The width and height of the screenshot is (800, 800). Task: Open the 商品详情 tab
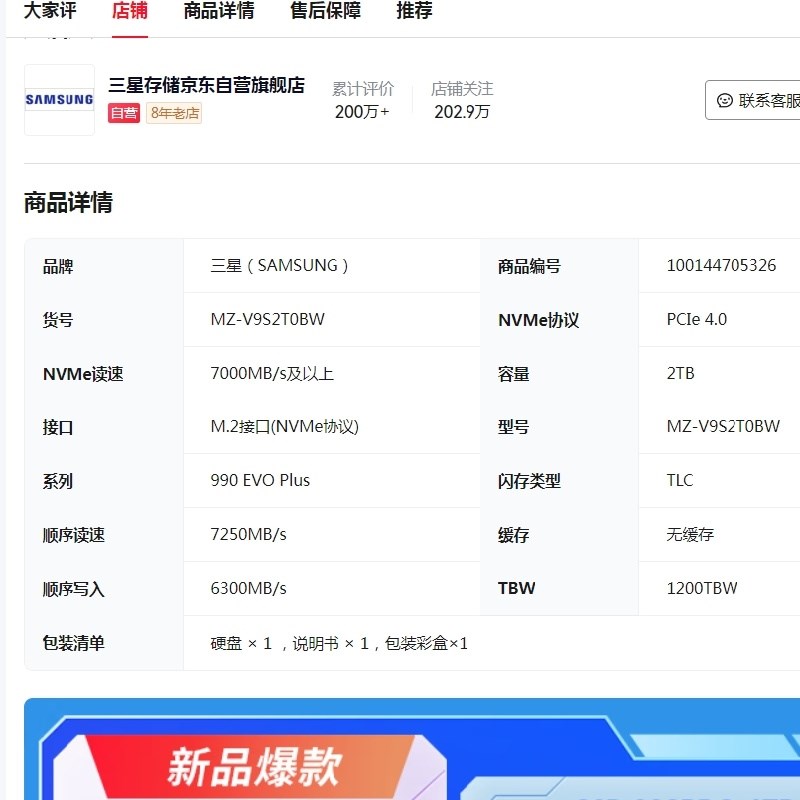pos(219,10)
